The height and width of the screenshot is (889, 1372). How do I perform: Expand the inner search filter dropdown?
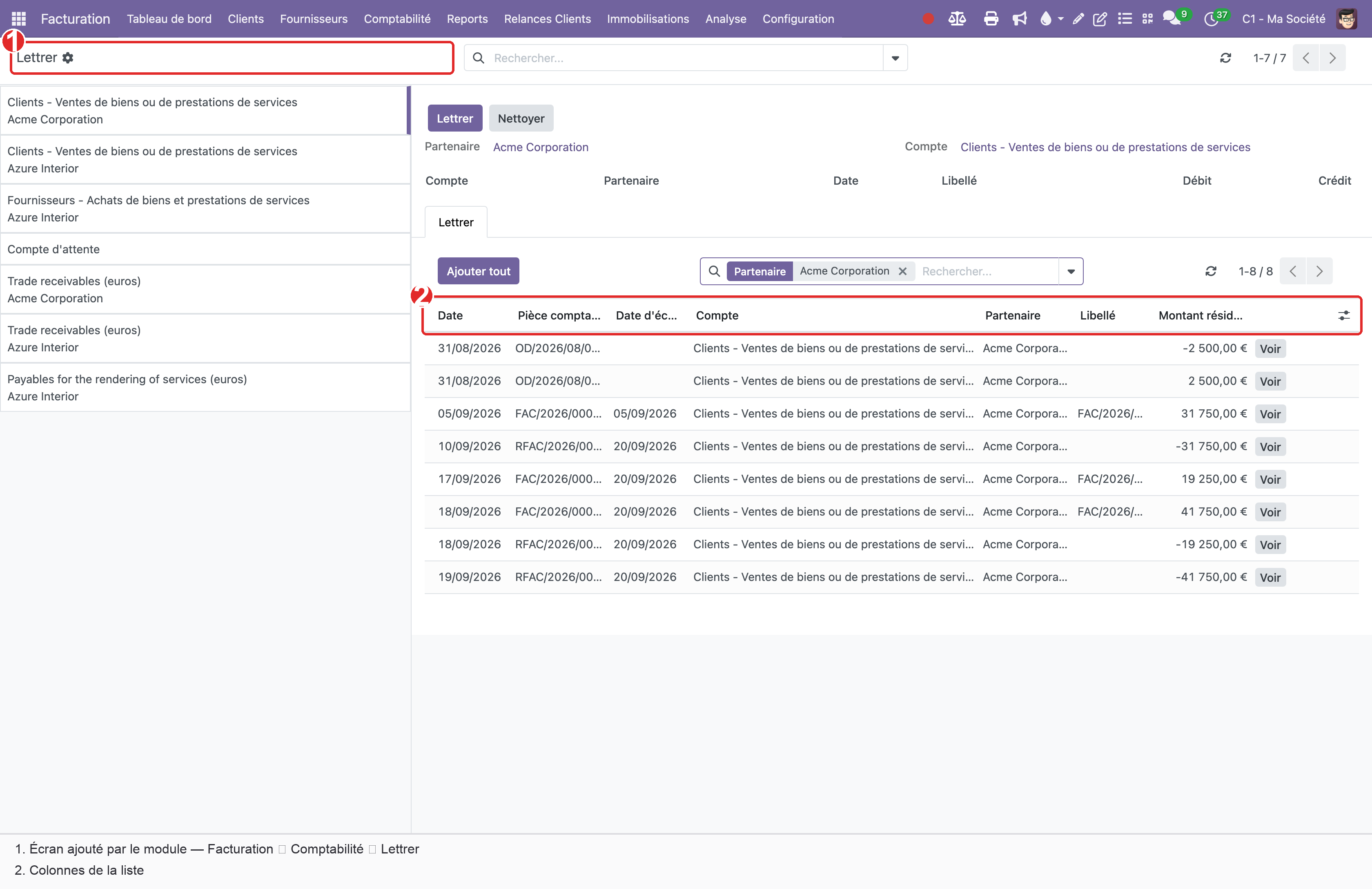click(1071, 271)
